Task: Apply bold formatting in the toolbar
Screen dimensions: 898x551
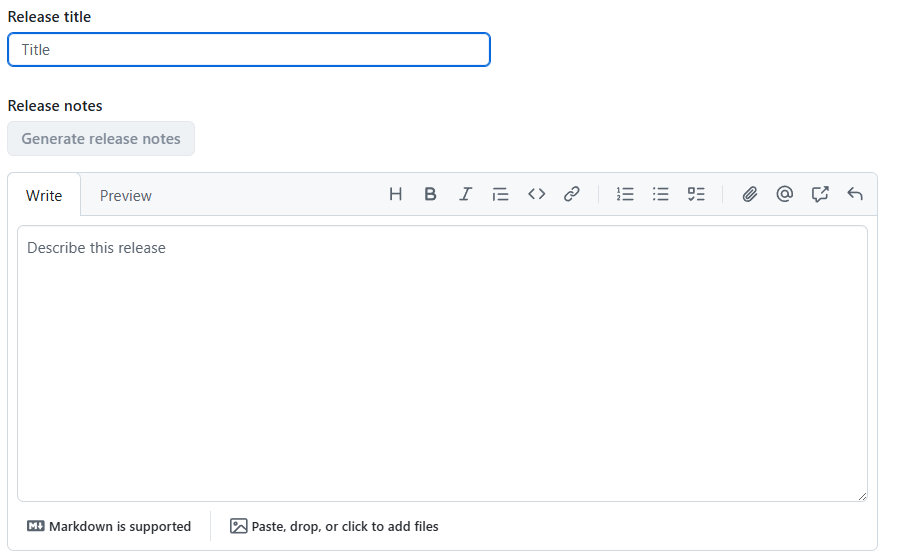Action: coord(430,194)
